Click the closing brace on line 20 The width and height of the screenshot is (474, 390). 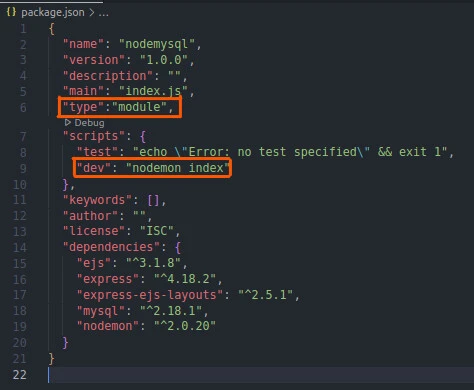pos(65,343)
